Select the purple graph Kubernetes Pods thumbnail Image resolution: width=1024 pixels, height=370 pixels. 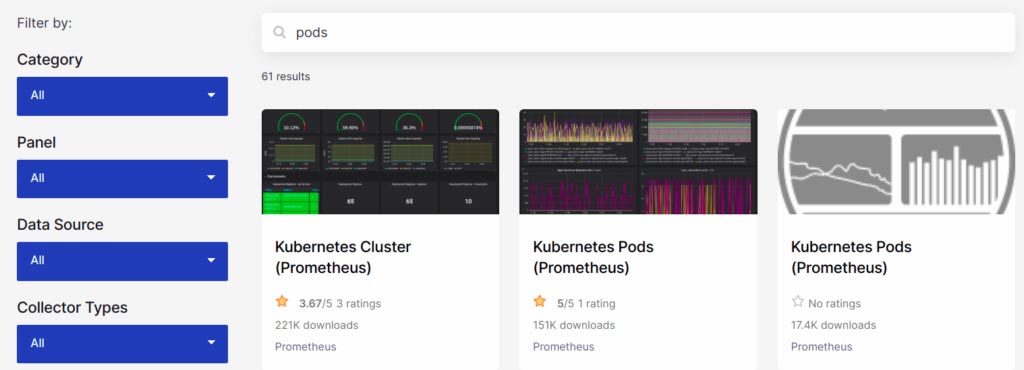638,161
